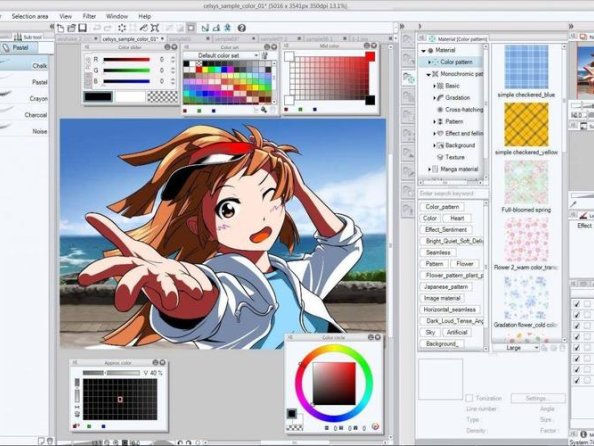Open the Help menu
This screenshot has height=446, width=594.
[145, 16]
